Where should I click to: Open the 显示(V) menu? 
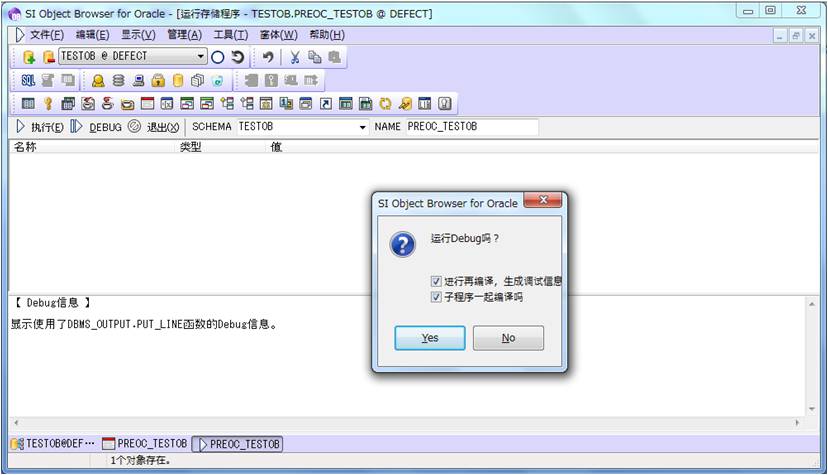pos(138,35)
